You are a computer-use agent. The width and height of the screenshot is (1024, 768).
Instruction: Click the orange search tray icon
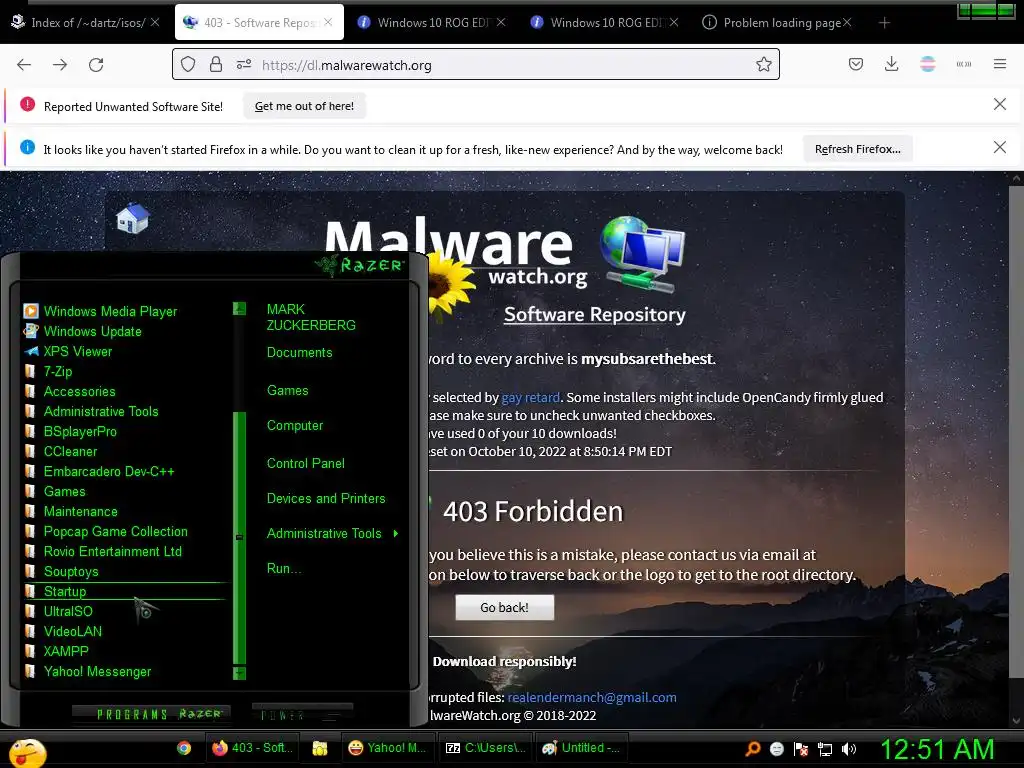click(753, 749)
